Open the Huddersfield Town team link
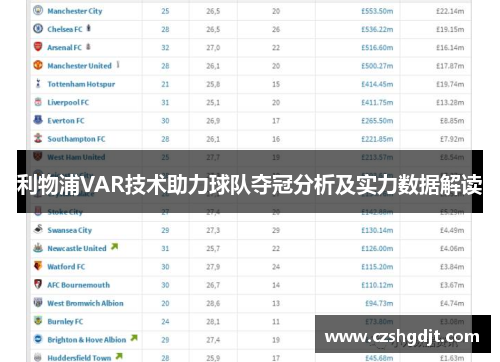Screen dimensions: 500x362 tap(79, 358)
